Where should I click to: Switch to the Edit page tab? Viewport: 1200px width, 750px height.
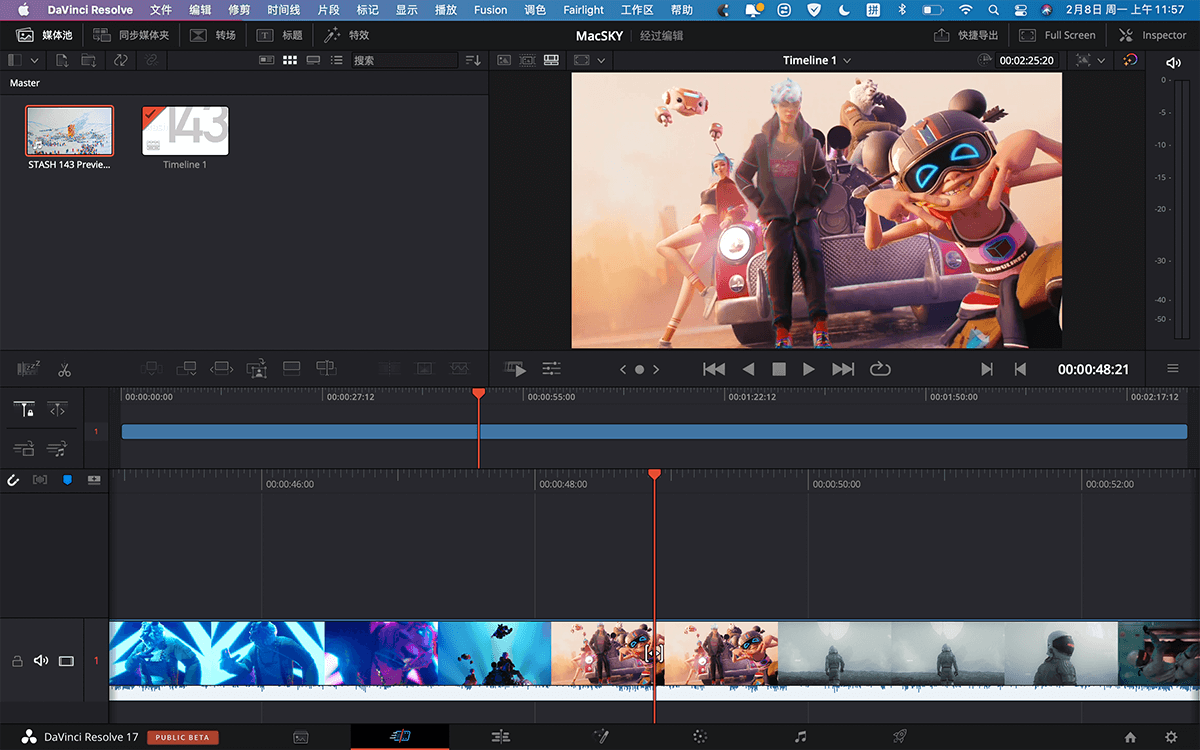tap(501, 737)
